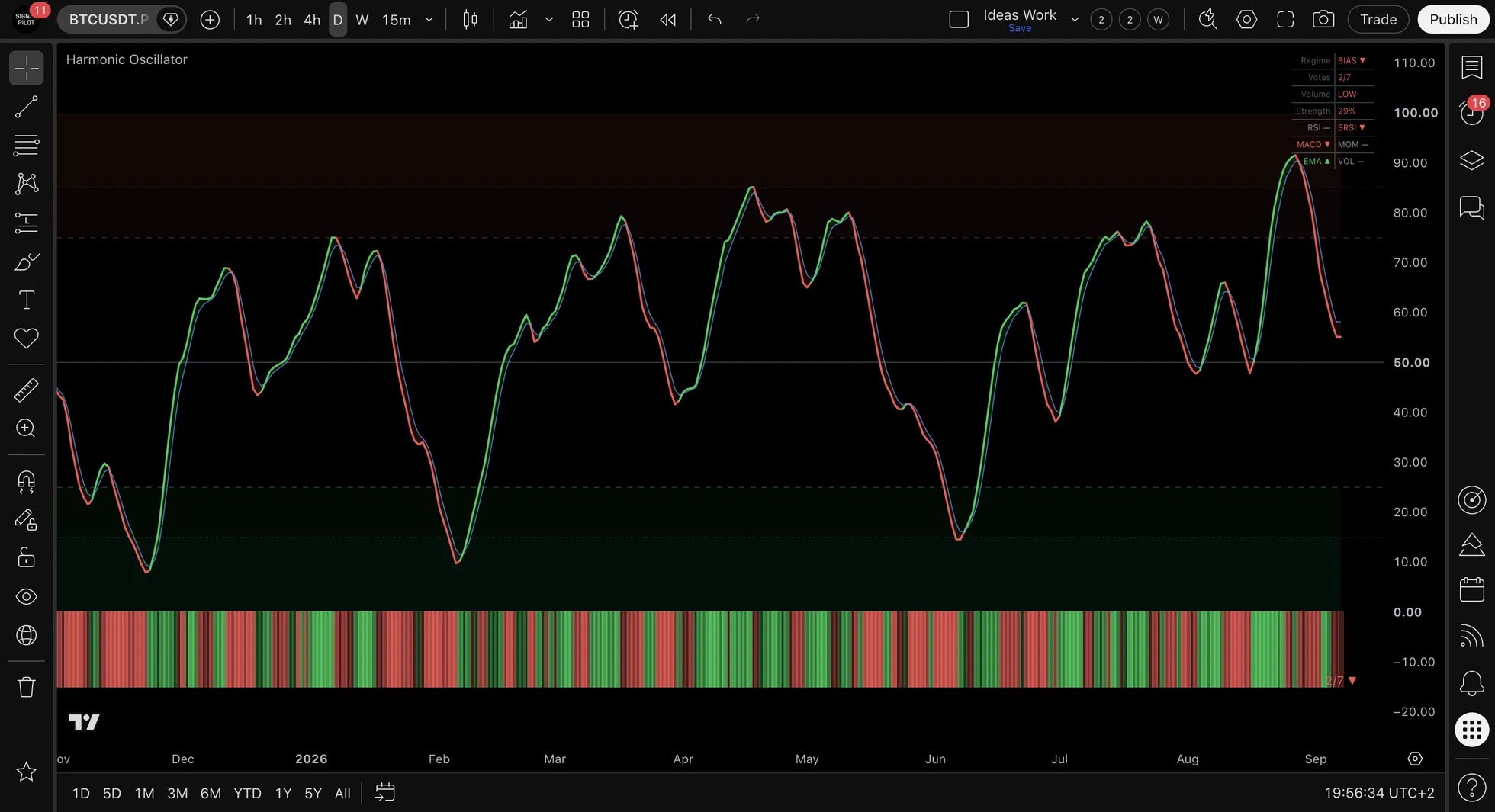
Task: Open the Trade panel button
Action: 1378,20
